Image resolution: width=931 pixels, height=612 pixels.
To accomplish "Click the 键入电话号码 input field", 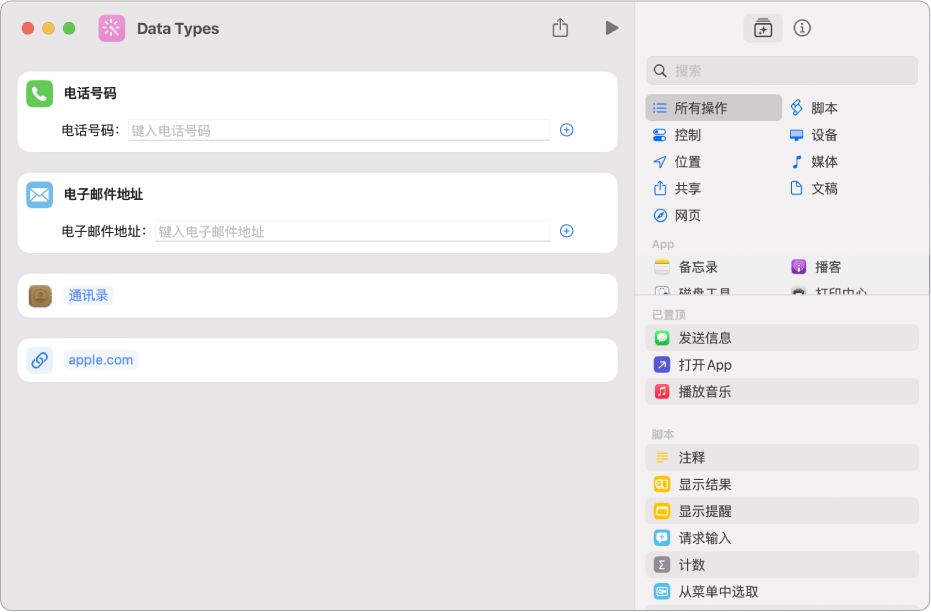I will point(339,131).
